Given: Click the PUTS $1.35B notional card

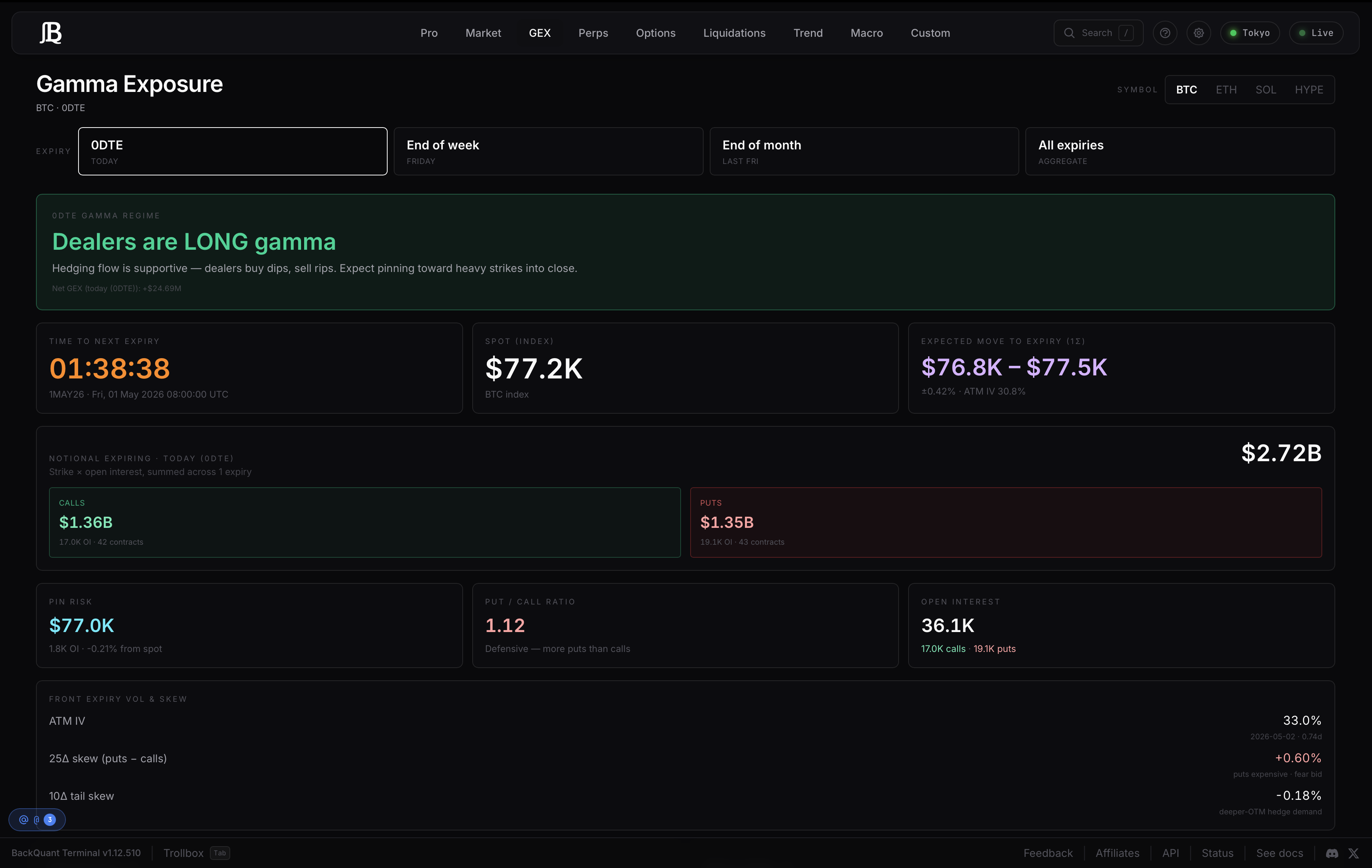Looking at the screenshot, I should click(x=1006, y=522).
